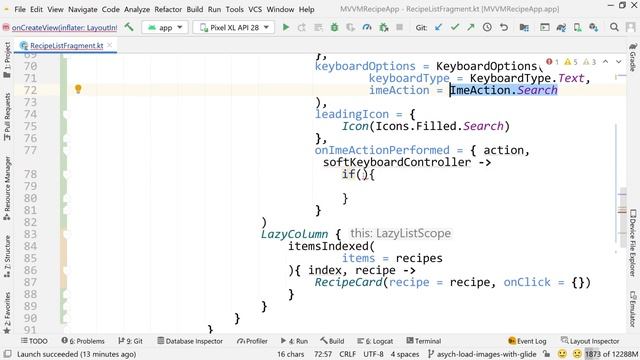This screenshot has height=360, width=640.
Task: Open the AVD Manager device icon
Action: click(577, 27)
